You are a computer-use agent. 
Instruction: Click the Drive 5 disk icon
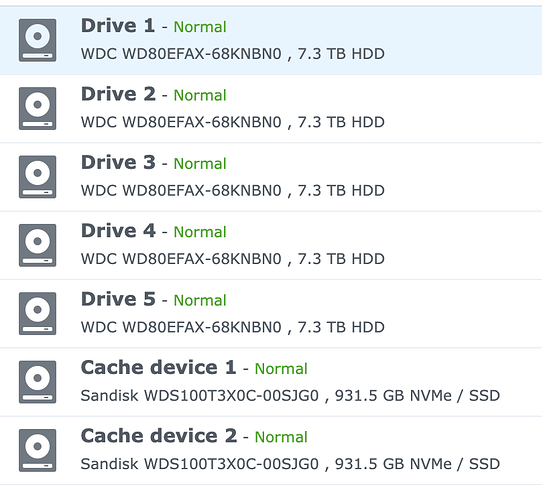[x=37, y=314]
